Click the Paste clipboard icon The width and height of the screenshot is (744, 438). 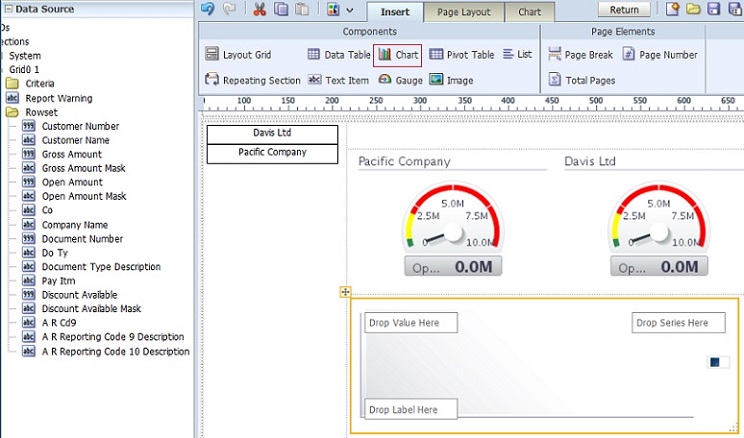[x=302, y=9]
